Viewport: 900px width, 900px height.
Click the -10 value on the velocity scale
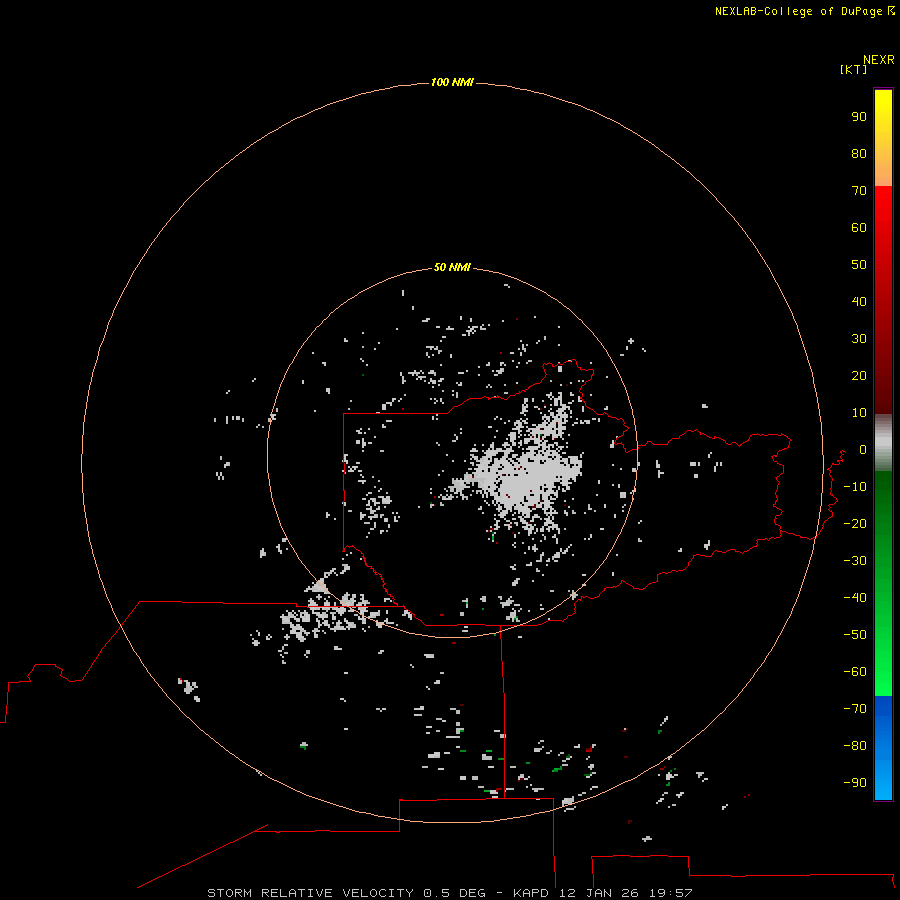(855, 487)
